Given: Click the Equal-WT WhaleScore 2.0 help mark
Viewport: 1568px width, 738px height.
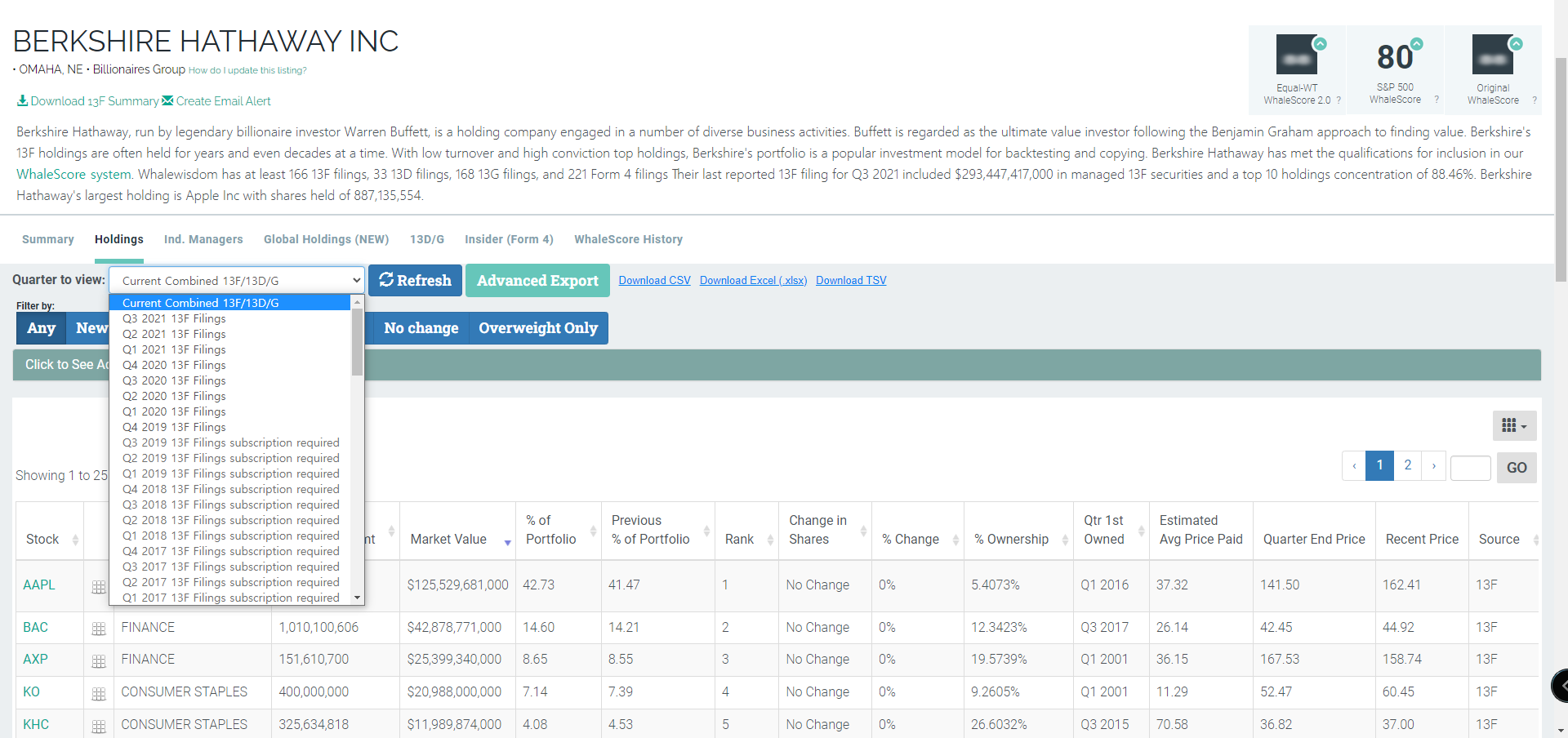Looking at the screenshot, I should pyautogui.click(x=1339, y=100).
